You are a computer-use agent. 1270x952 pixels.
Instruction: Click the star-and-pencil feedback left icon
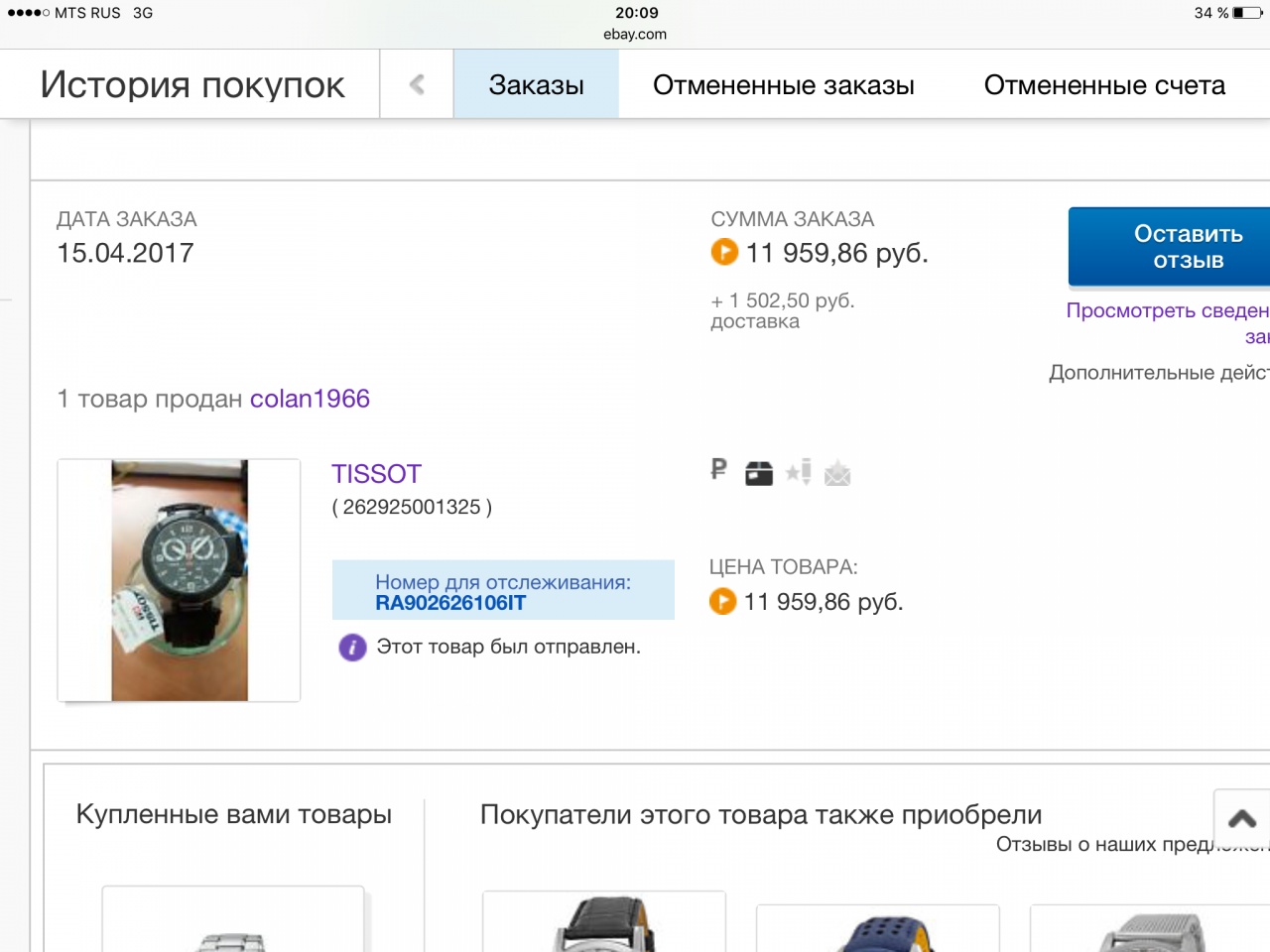point(799,472)
